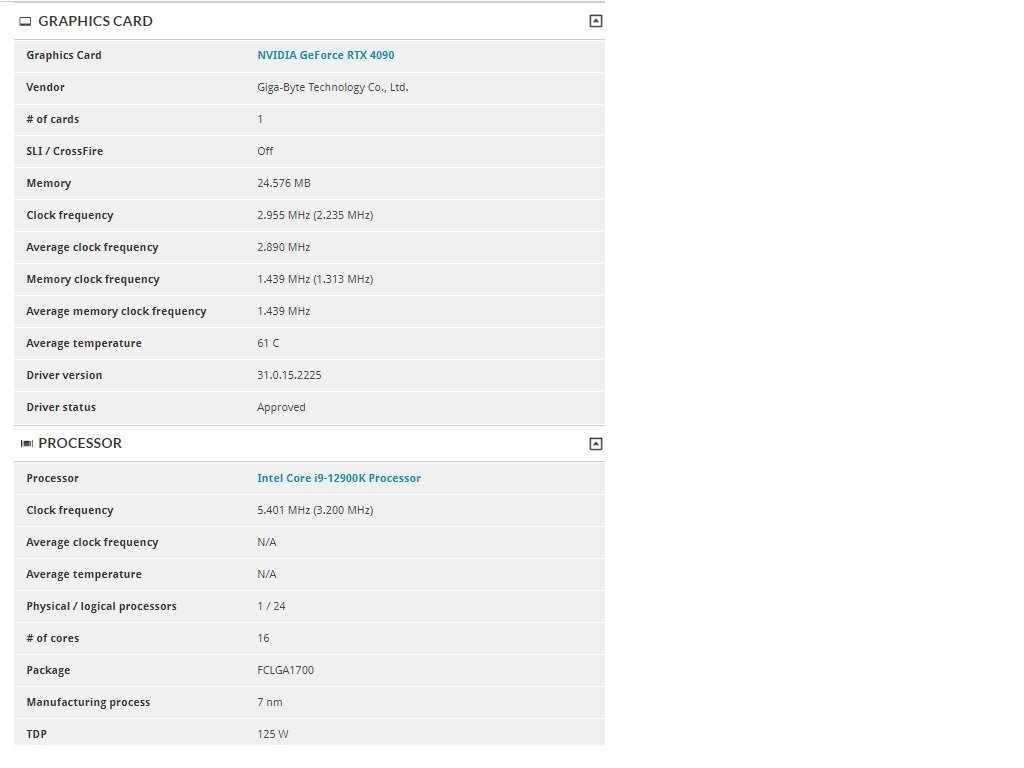Select GPU clock value 2.955 MHz (2.235 MHz)

[x=315, y=216]
